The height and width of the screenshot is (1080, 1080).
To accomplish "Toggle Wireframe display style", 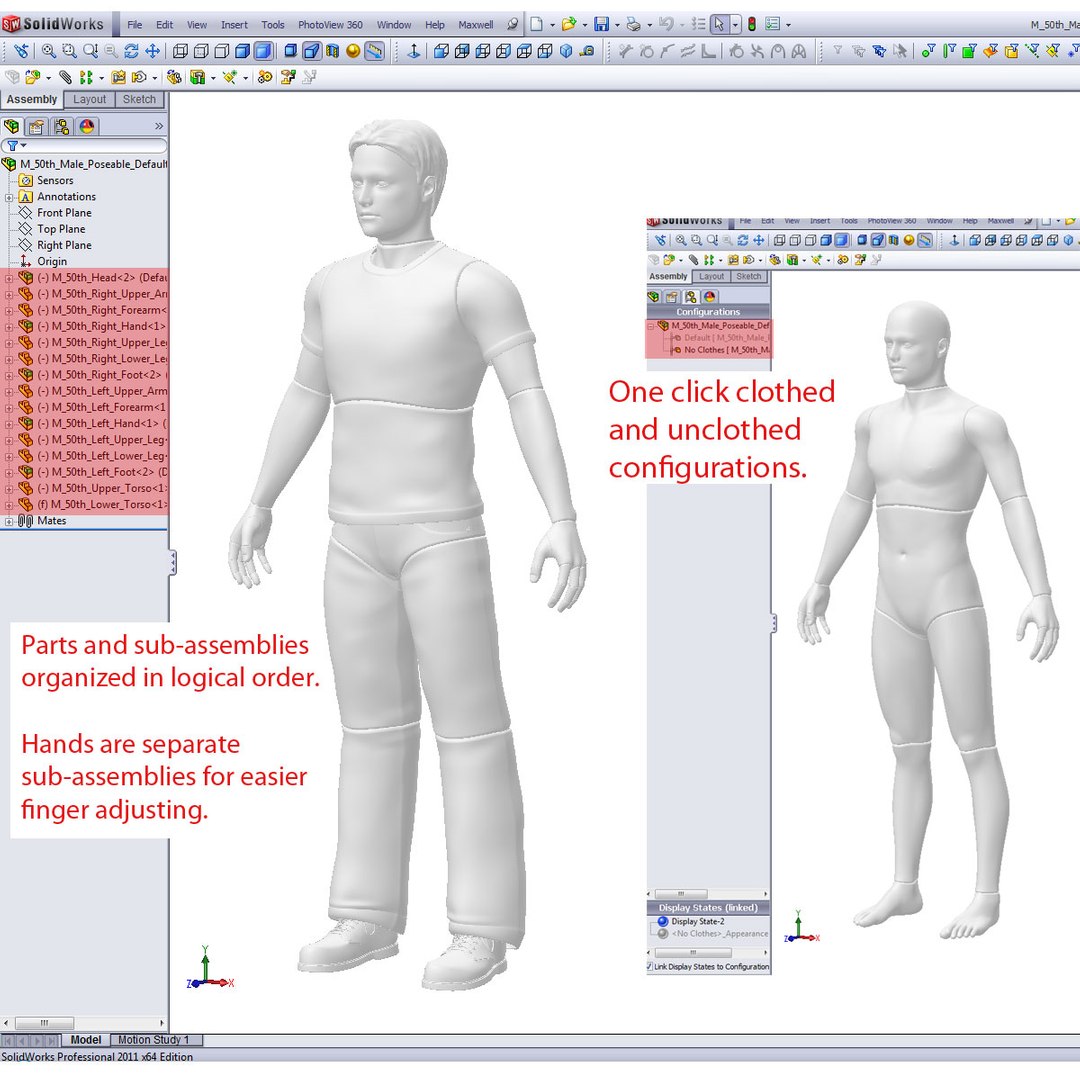I will [180, 51].
